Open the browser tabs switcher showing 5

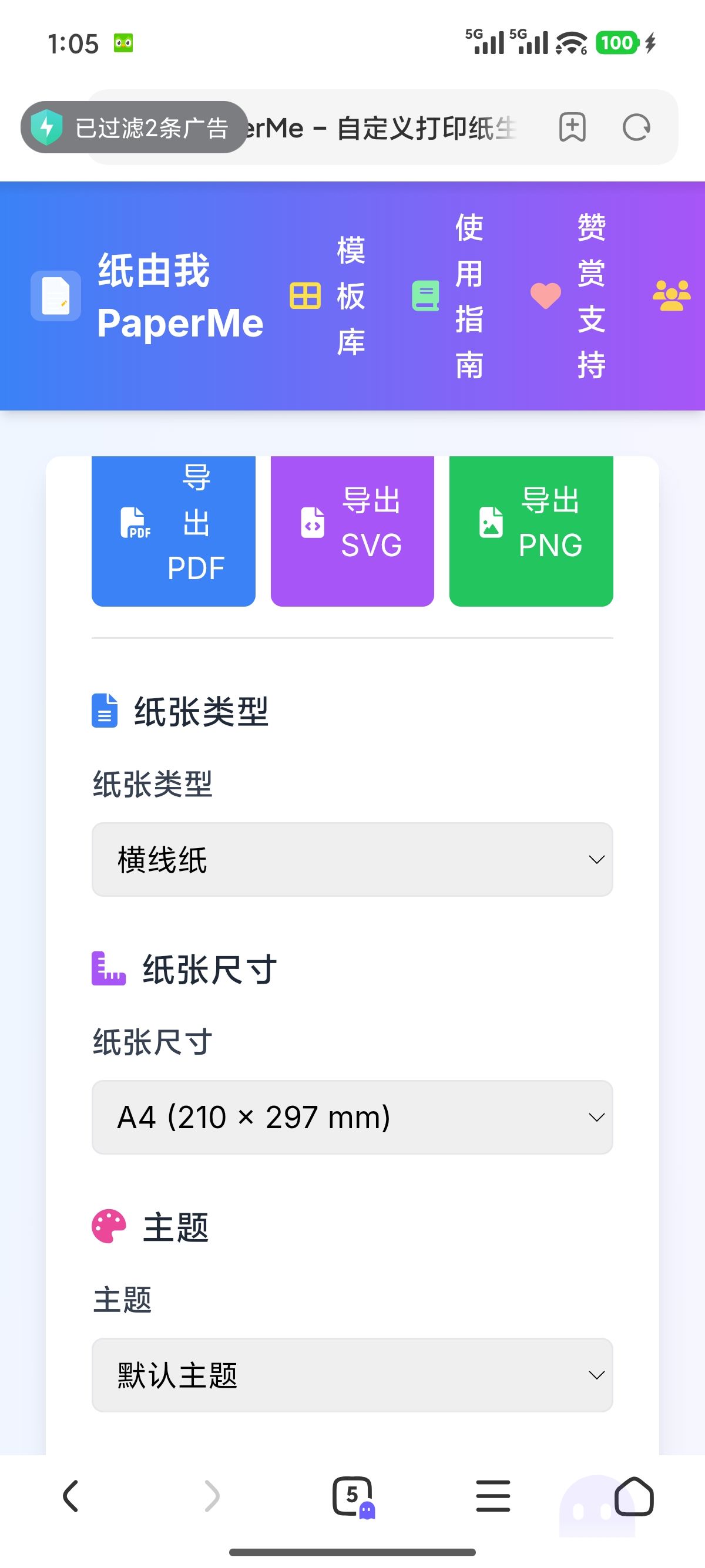click(352, 1496)
